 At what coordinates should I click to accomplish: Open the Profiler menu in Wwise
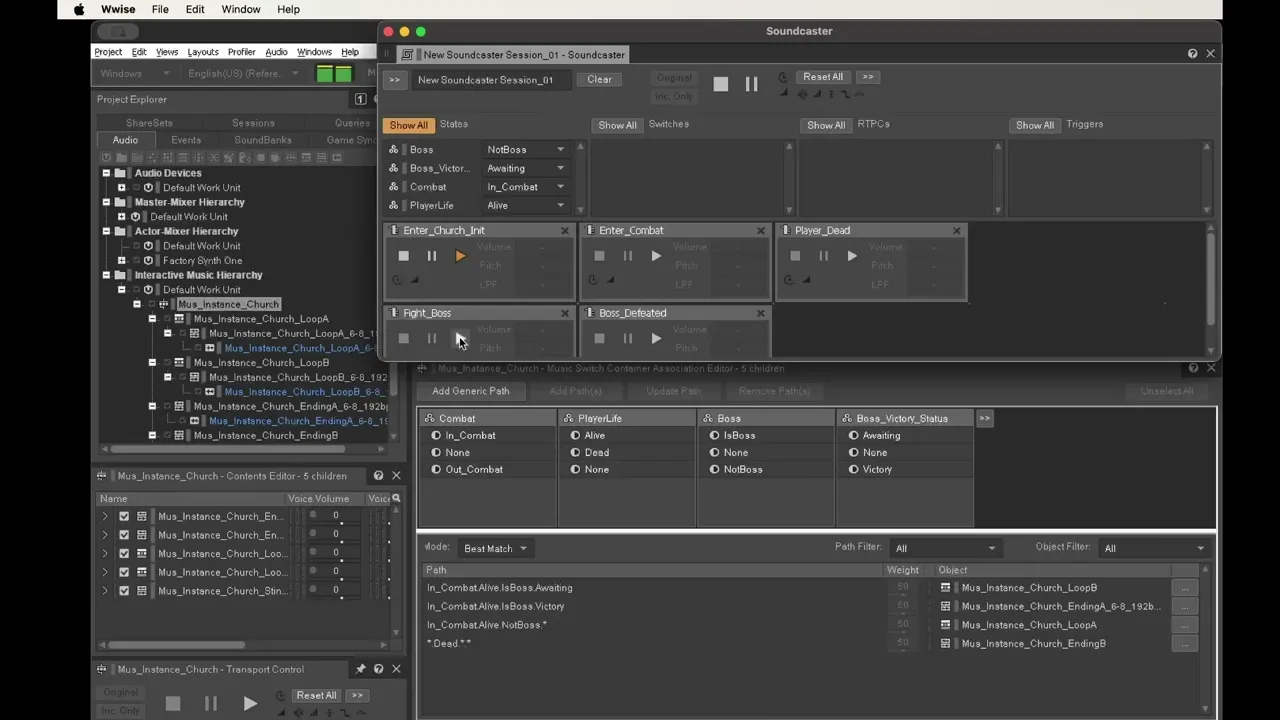[241, 52]
